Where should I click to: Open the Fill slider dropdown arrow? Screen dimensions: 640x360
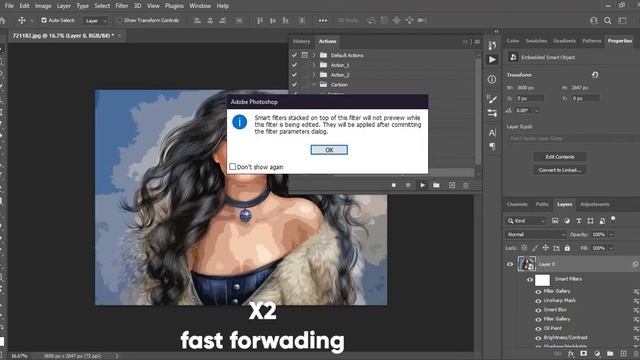[611, 248]
